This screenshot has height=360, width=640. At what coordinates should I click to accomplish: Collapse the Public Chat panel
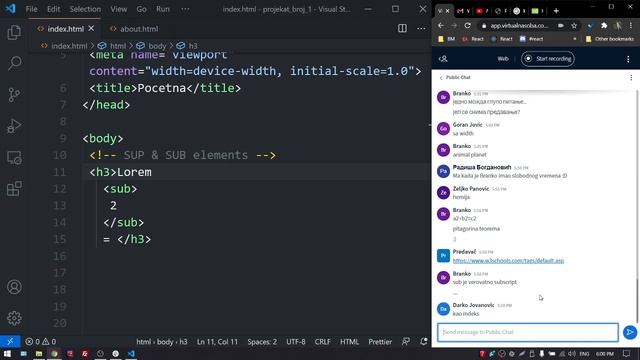(455, 77)
